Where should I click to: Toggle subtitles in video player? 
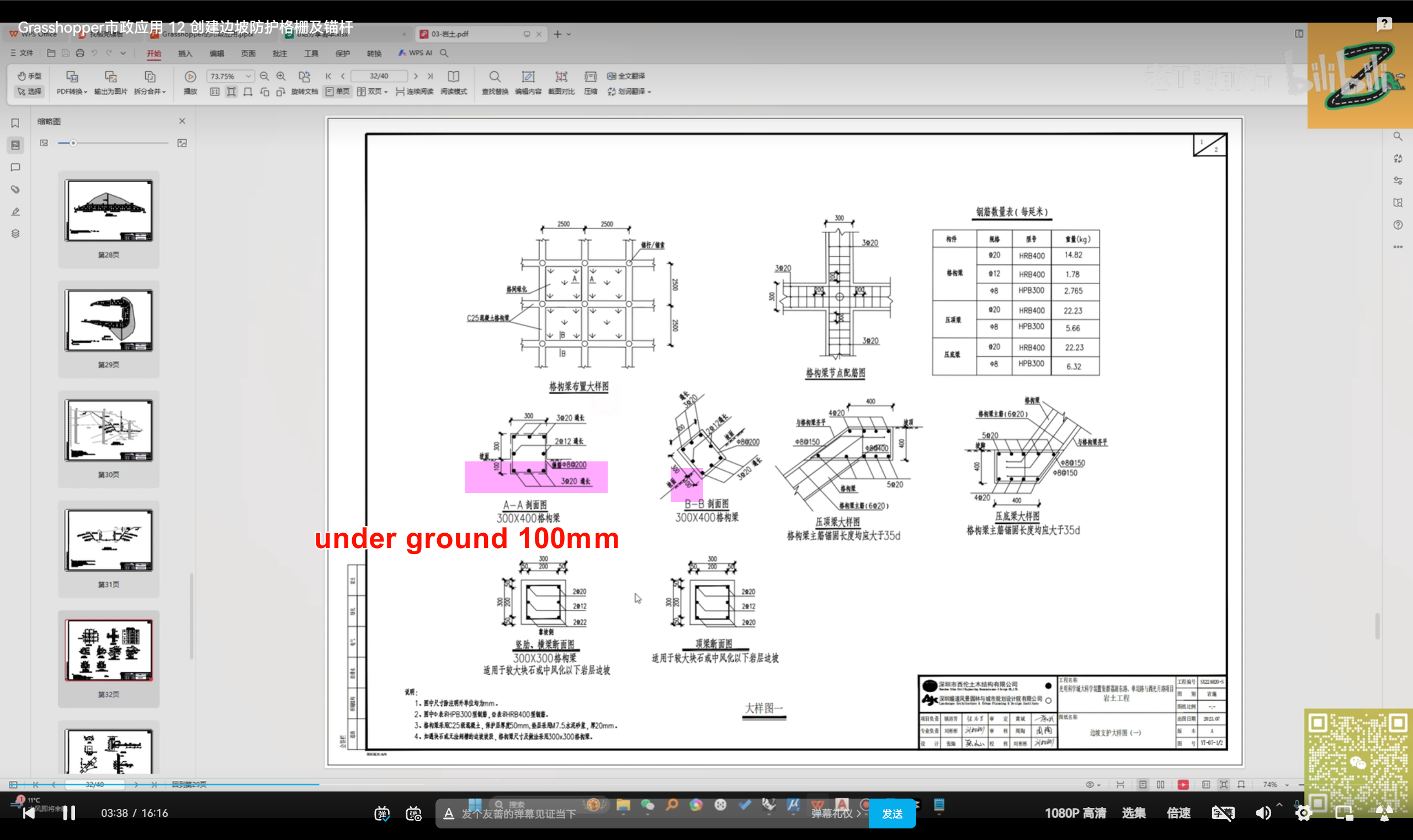[1222, 814]
